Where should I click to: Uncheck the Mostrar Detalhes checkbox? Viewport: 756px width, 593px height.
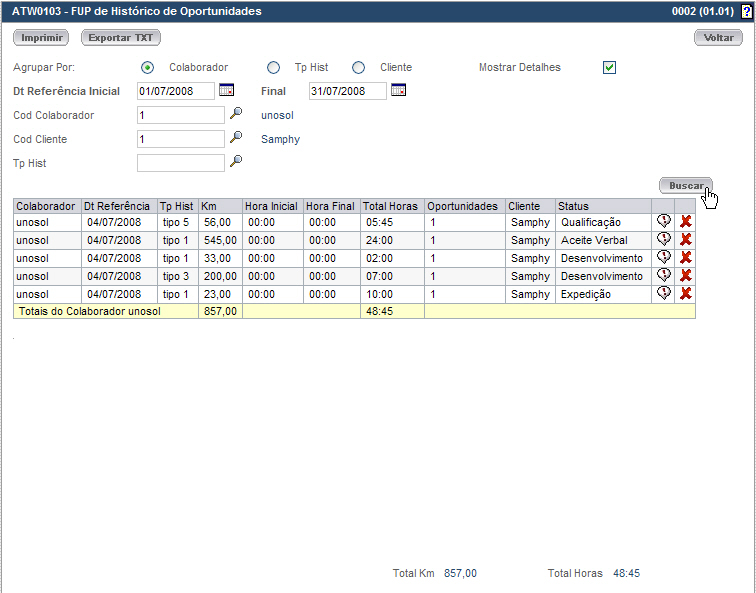[609, 68]
